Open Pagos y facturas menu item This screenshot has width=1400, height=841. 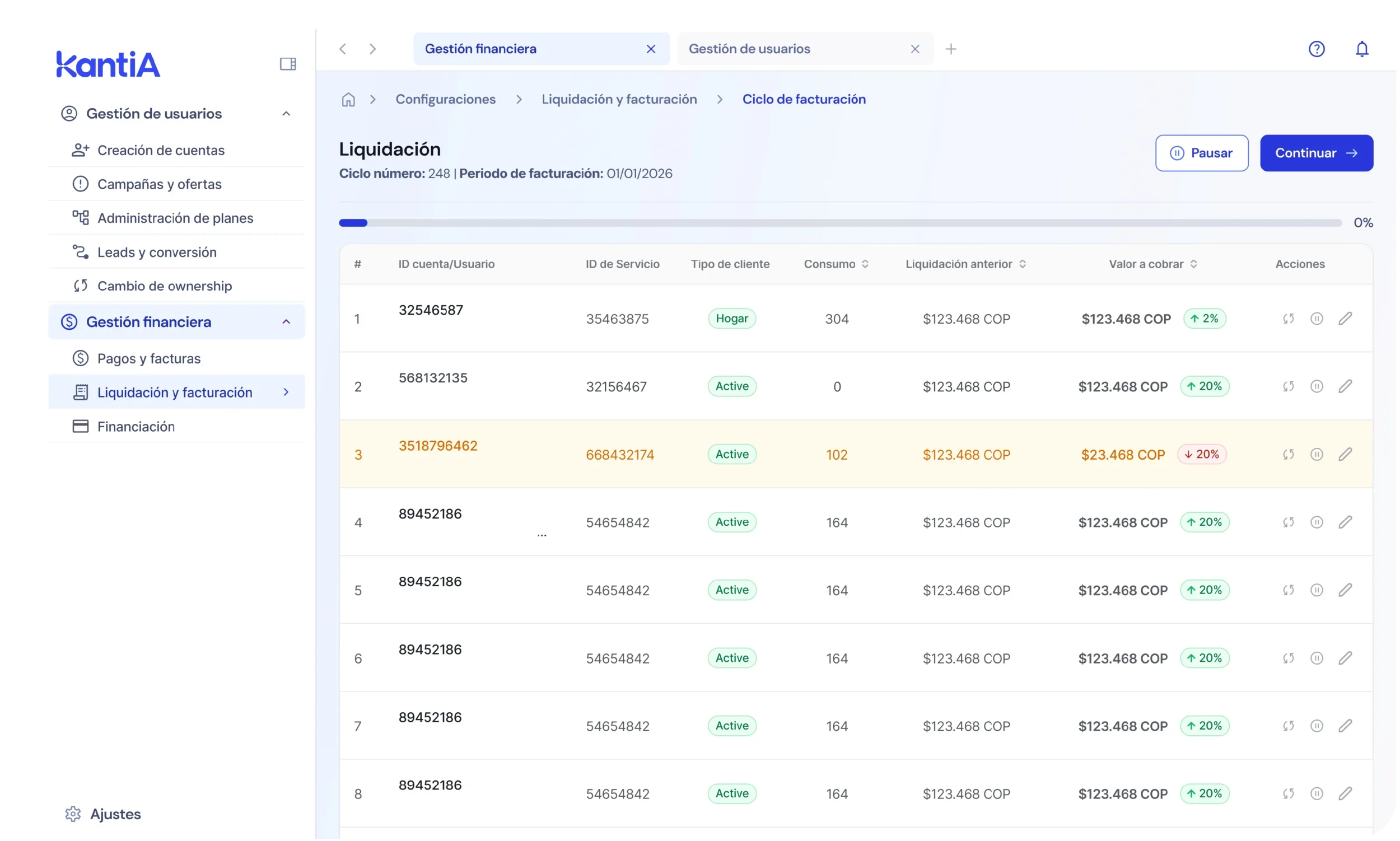[x=148, y=359]
